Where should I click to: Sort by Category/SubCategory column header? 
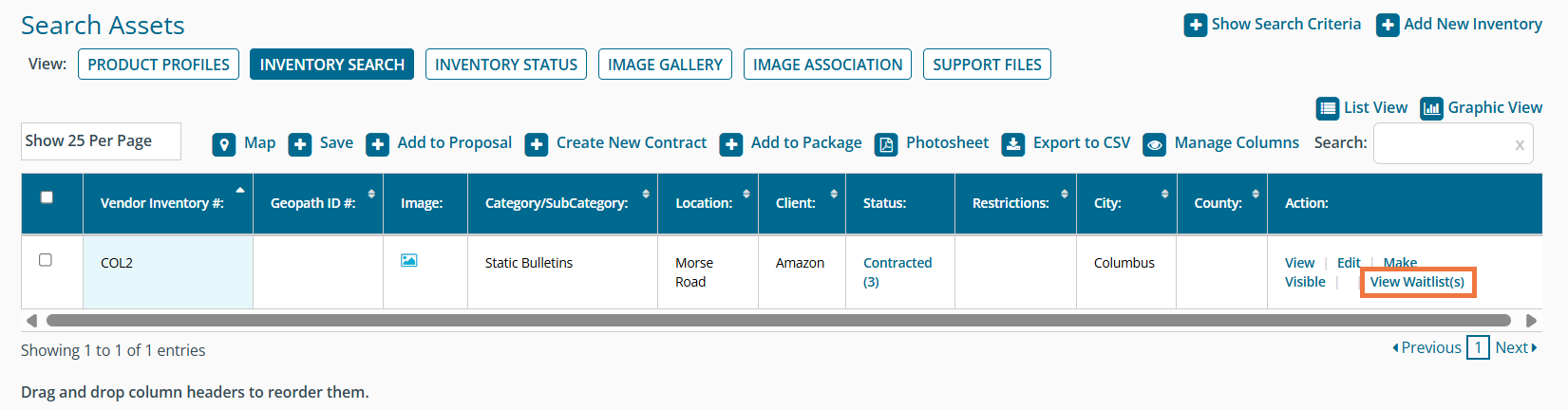[557, 203]
